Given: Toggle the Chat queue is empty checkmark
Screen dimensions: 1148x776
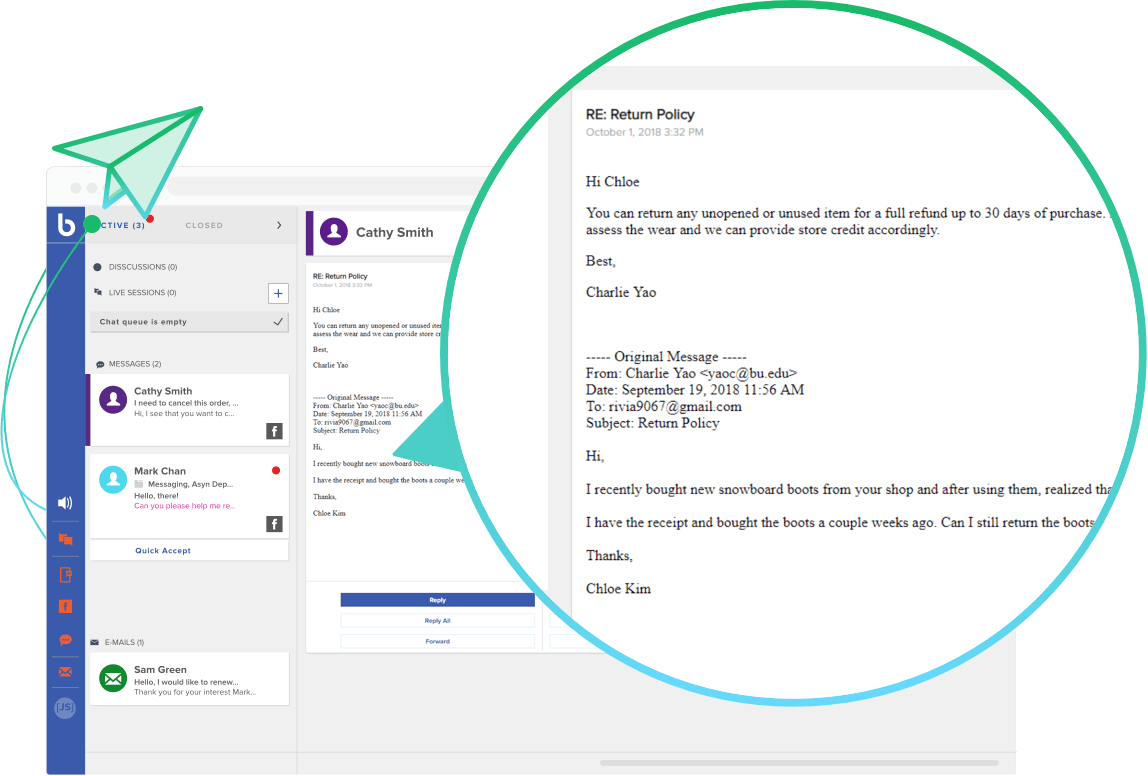Looking at the screenshot, I should tap(278, 322).
